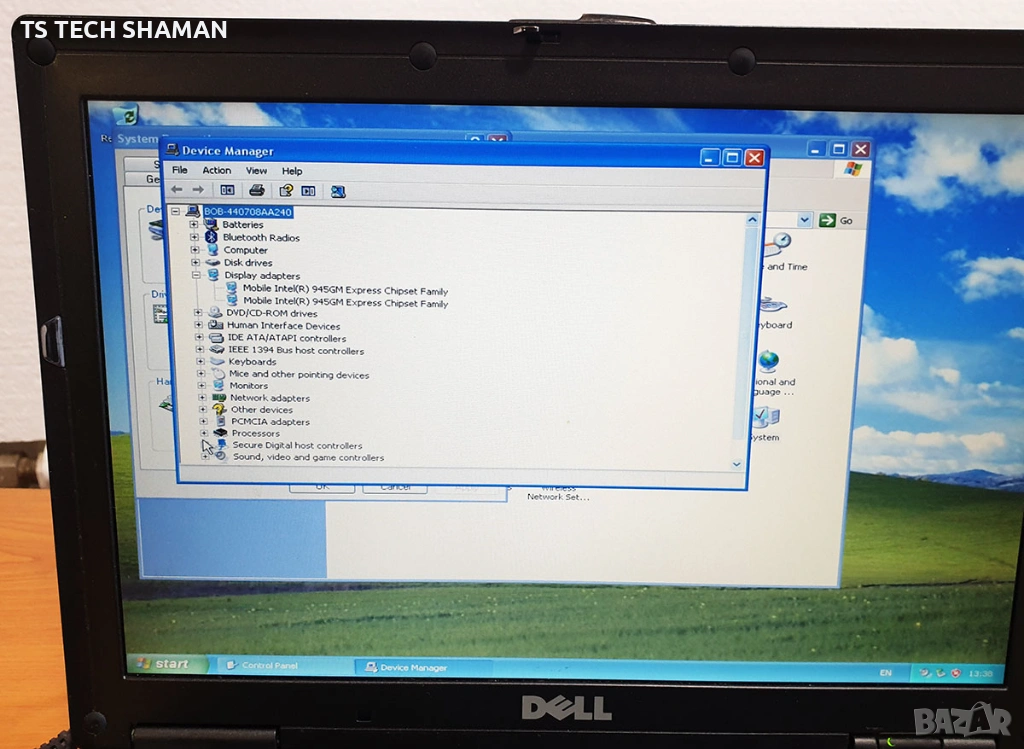The height and width of the screenshot is (749, 1024).
Task: Select the Secure Digital host controllers label
Action: click(297, 445)
